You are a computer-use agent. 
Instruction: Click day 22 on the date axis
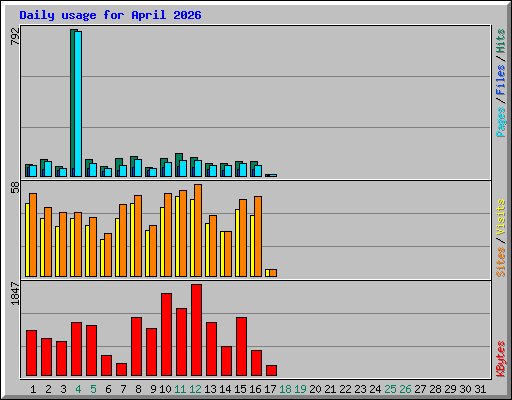345,389
